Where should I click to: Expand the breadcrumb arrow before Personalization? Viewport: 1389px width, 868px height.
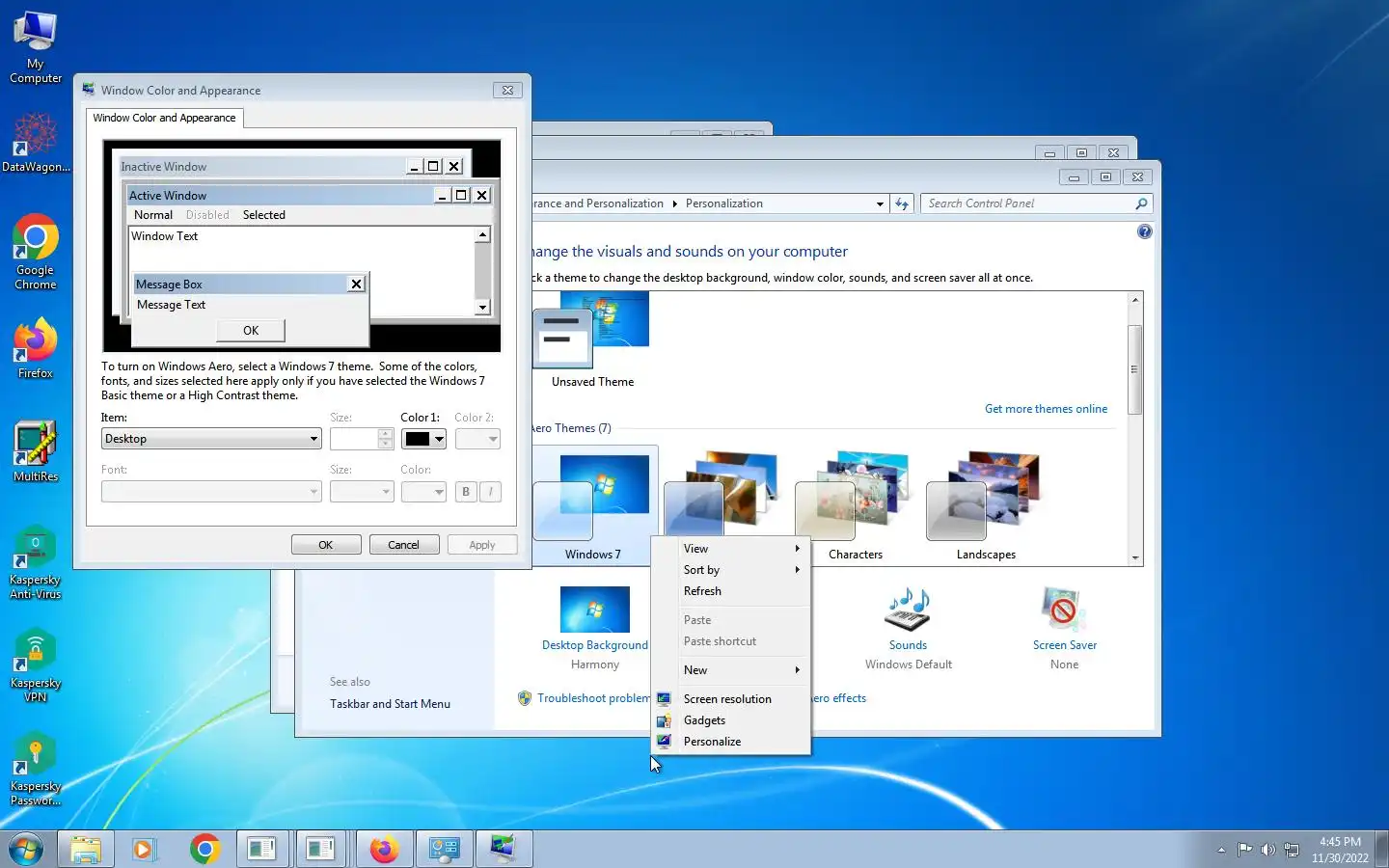[674, 203]
